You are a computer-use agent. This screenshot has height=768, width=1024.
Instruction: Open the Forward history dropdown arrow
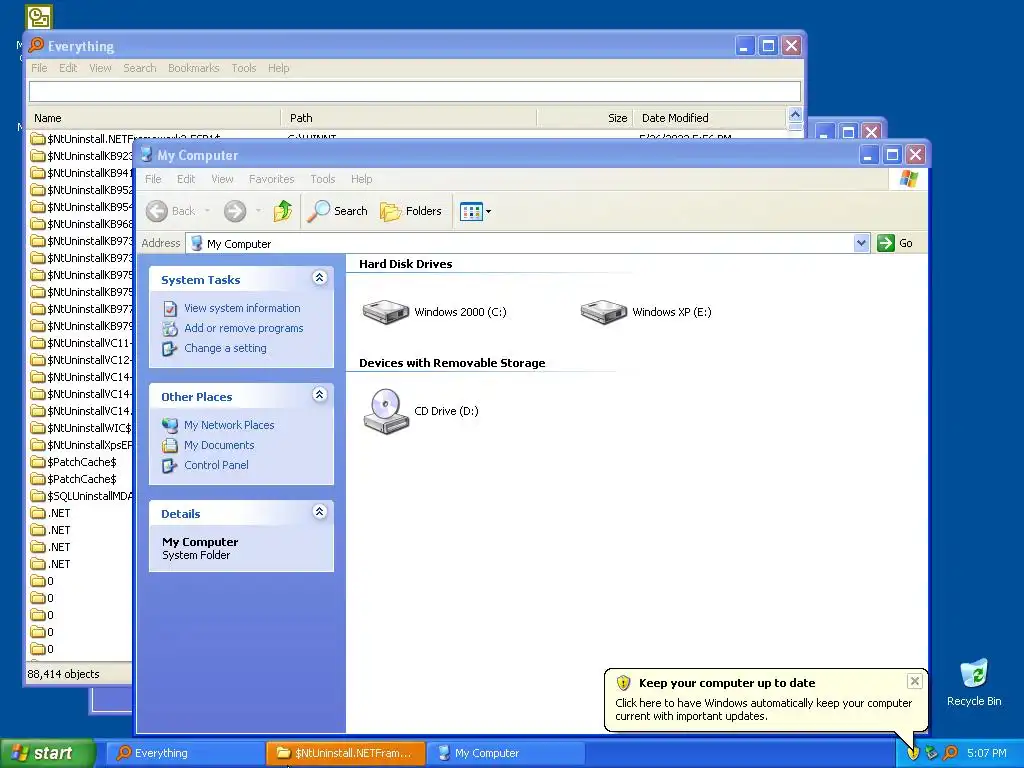click(x=258, y=211)
